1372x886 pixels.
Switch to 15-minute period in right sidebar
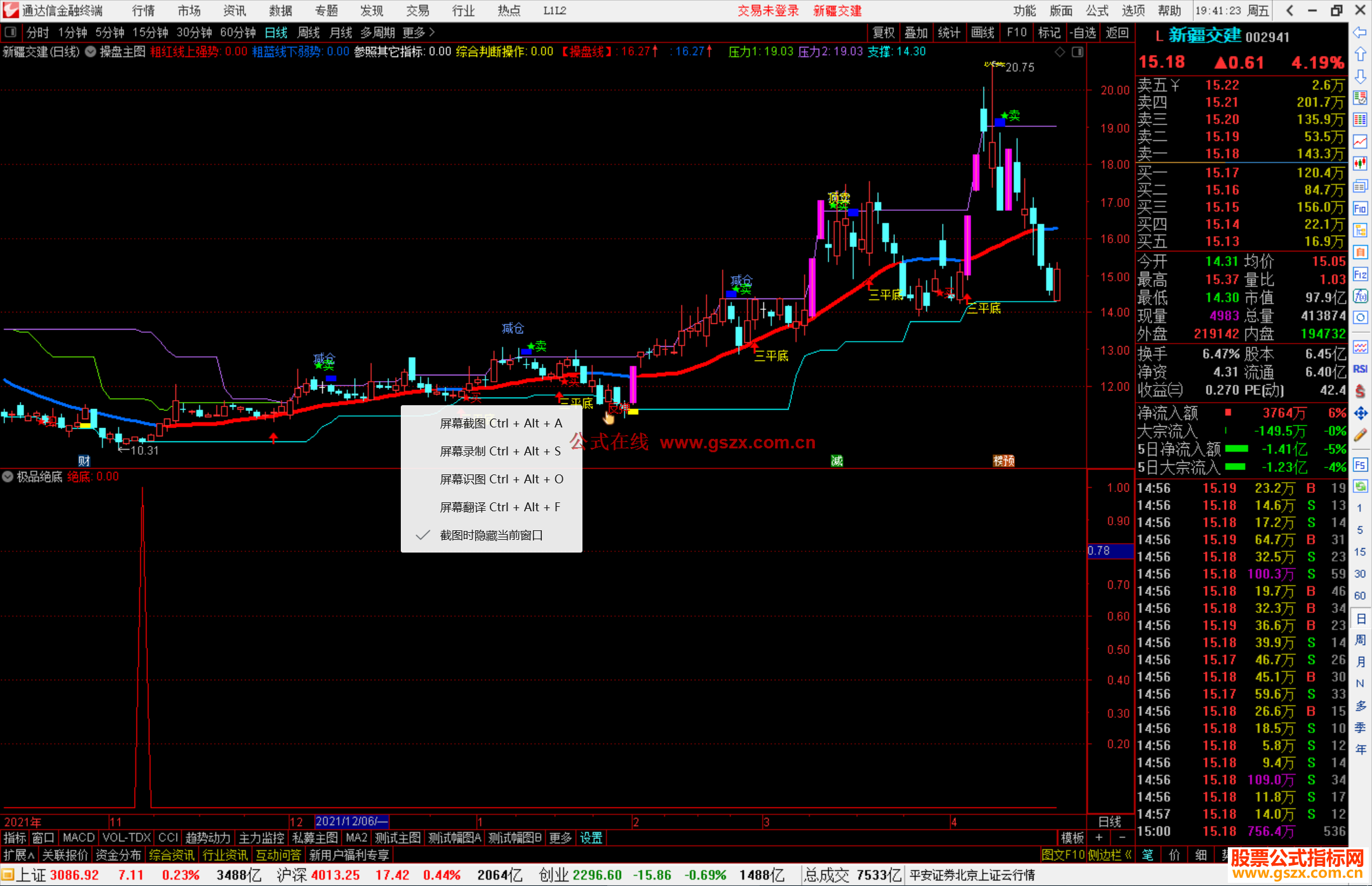click(1360, 552)
